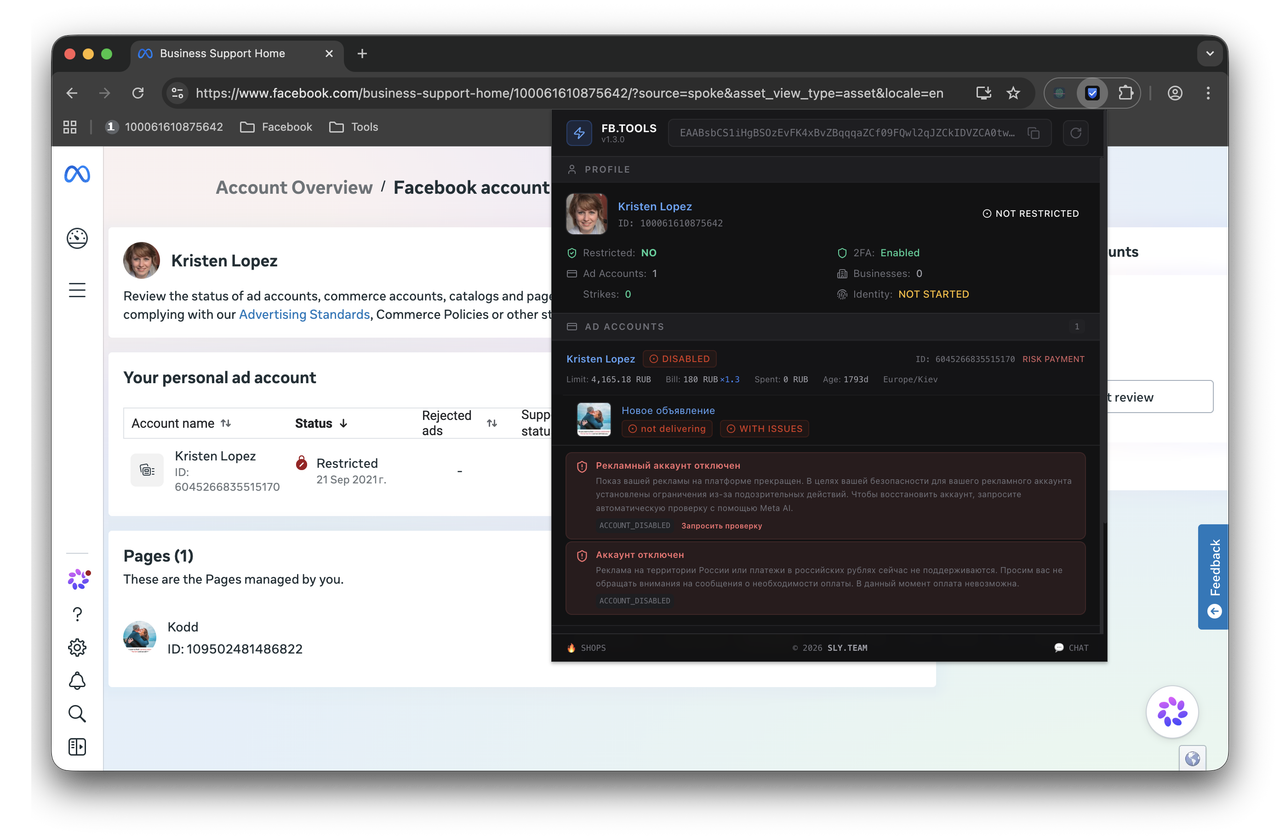Reload the current page
Screen dimensions: 1280x839
(138, 93)
